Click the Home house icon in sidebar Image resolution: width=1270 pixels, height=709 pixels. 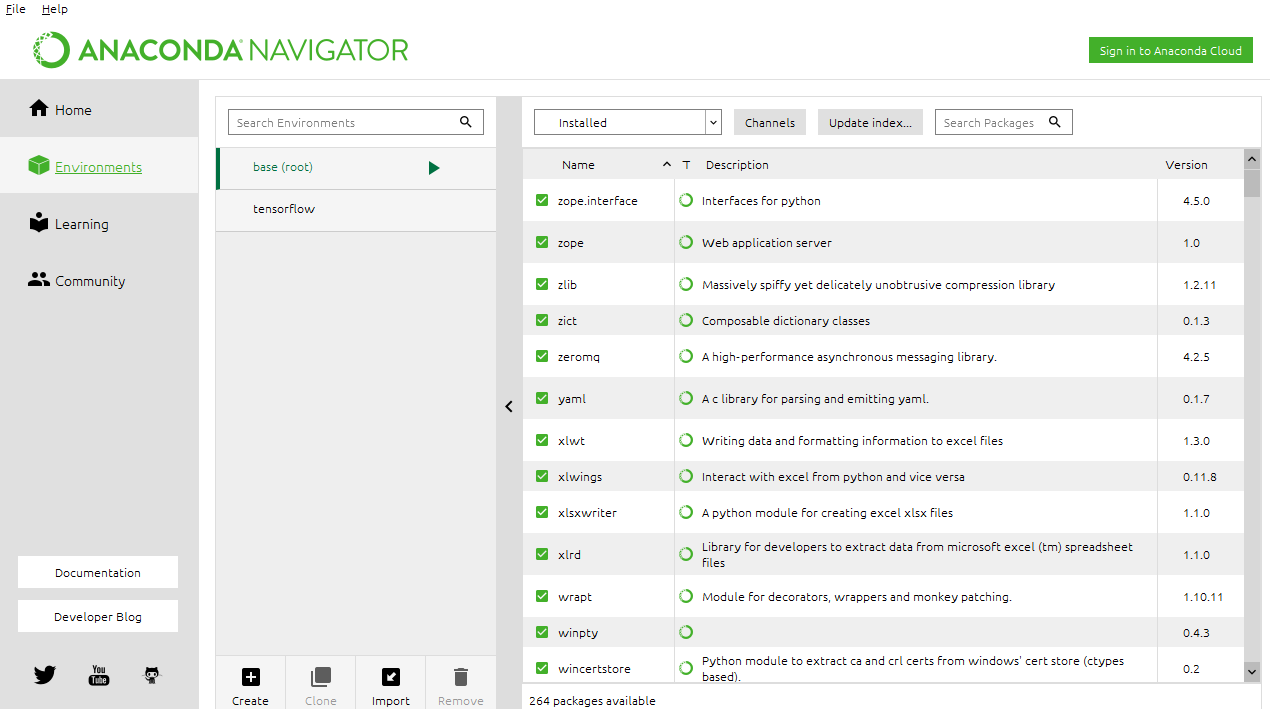pos(39,108)
